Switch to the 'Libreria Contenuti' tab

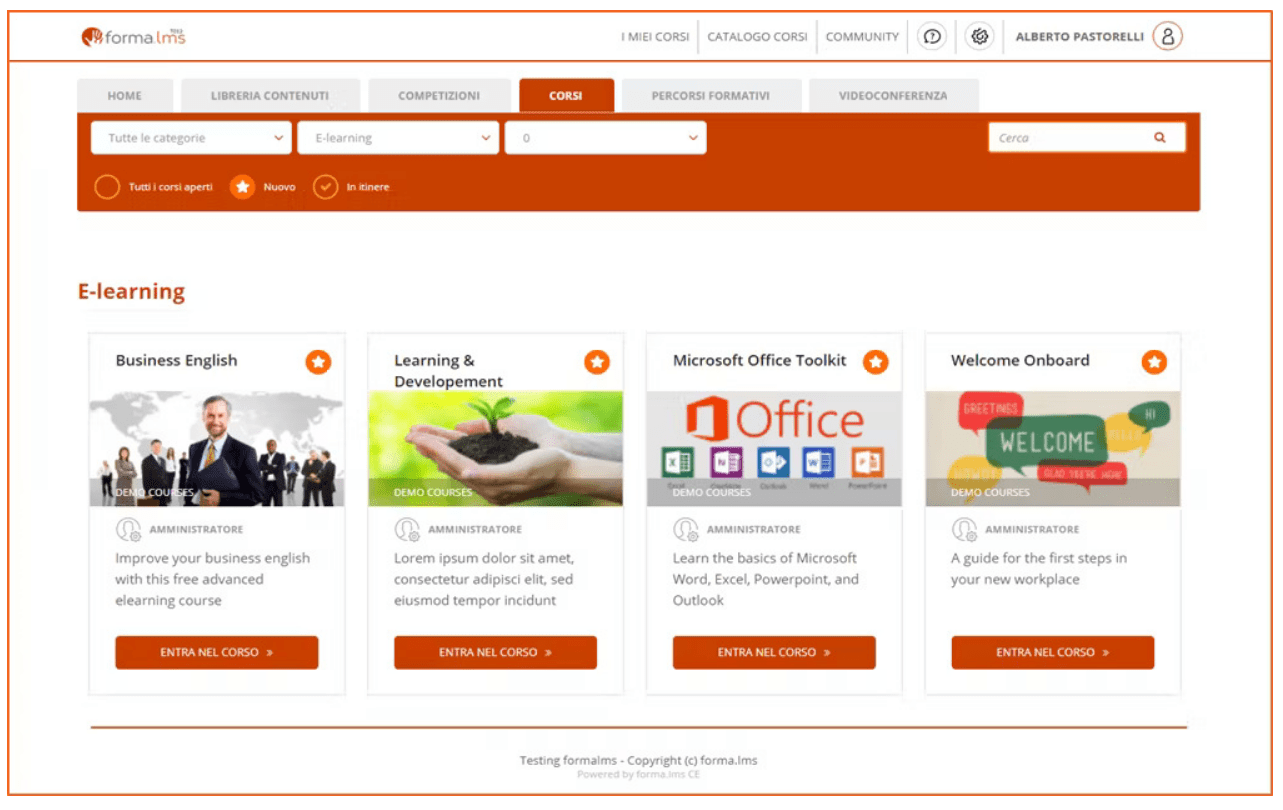click(270, 96)
